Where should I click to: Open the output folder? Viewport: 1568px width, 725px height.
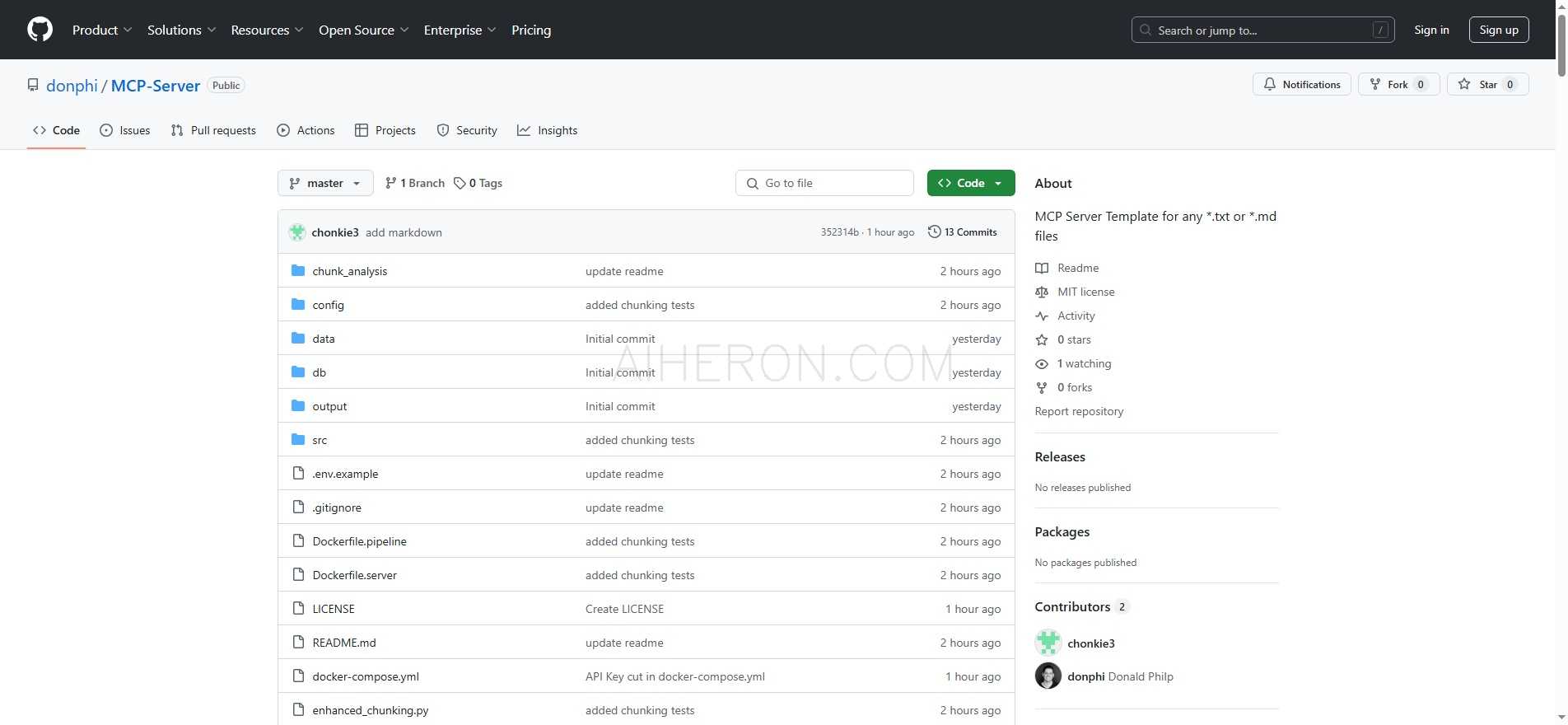click(329, 406)
